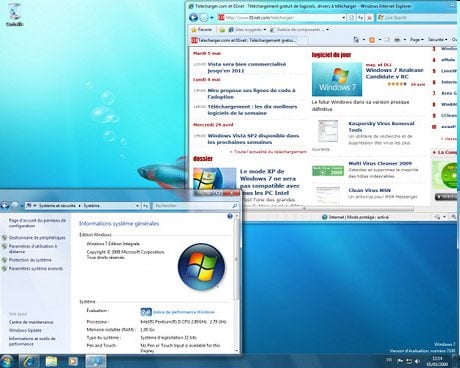Open Gestionnaire de périphériques
This screenshot has height=368, width=460.
coord(37,238)
